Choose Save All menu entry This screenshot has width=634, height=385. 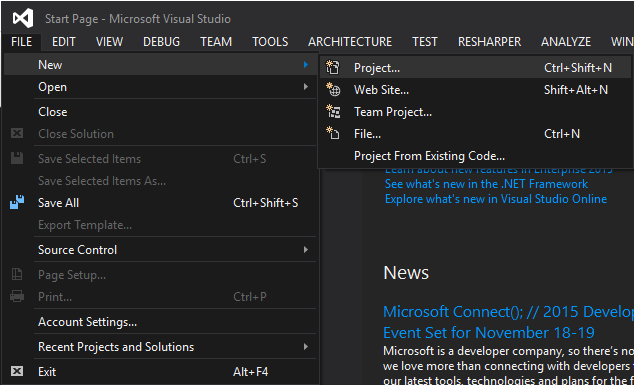coord(161,202)
